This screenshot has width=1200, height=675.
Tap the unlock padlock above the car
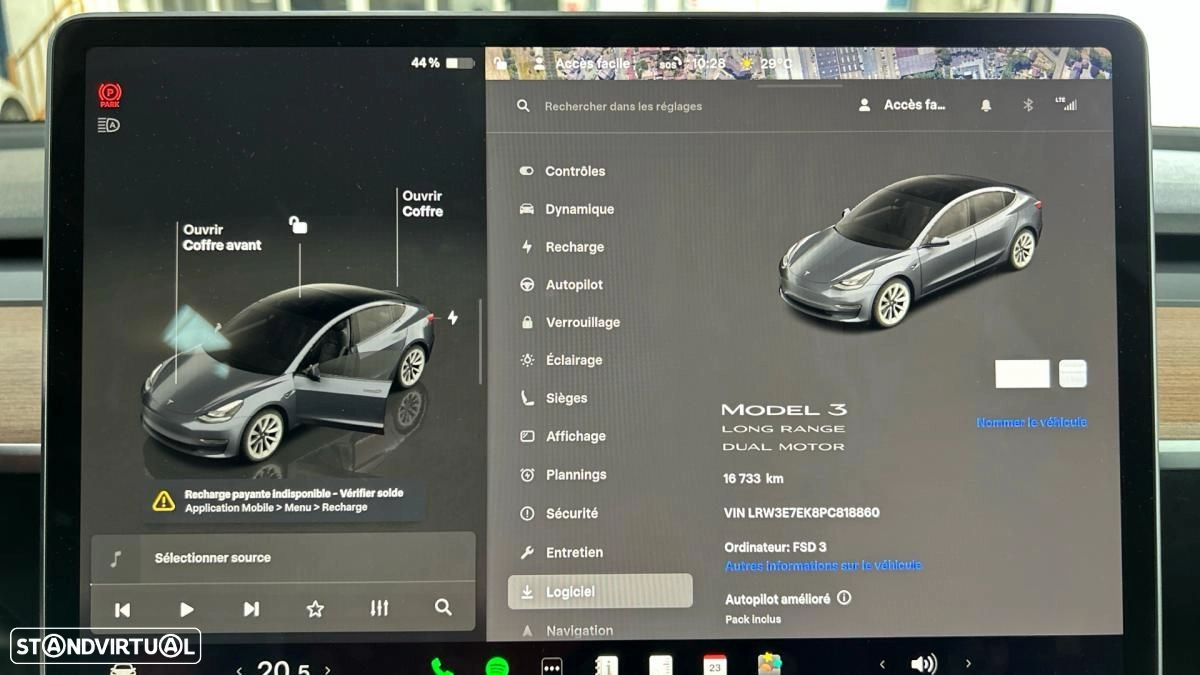[x=298, y=225]
